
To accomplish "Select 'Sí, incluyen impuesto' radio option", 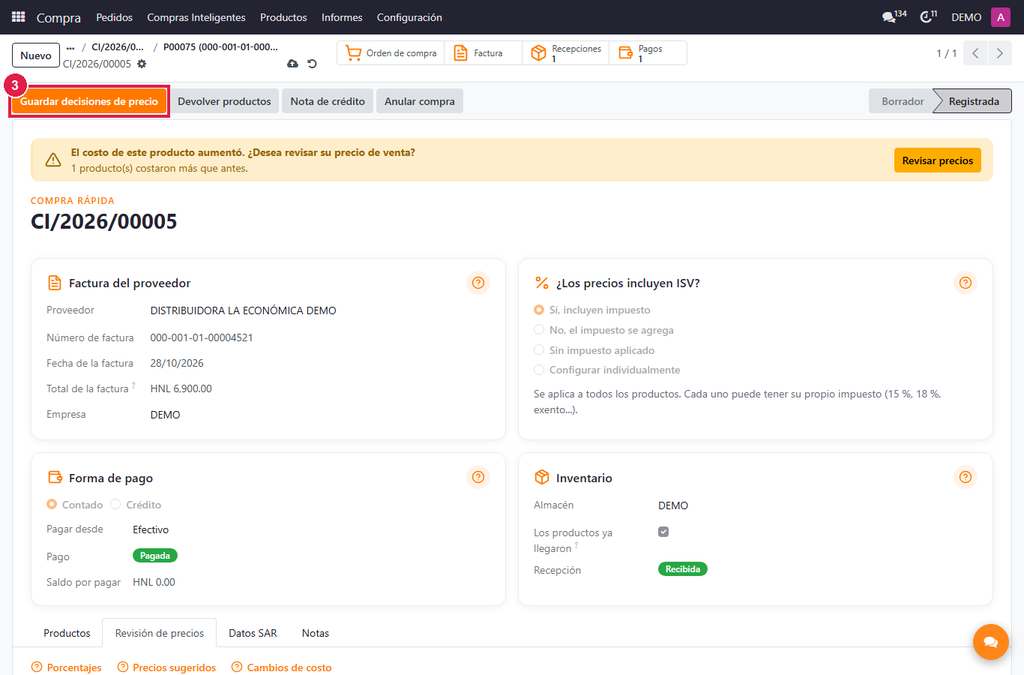I will pos(539,310).
